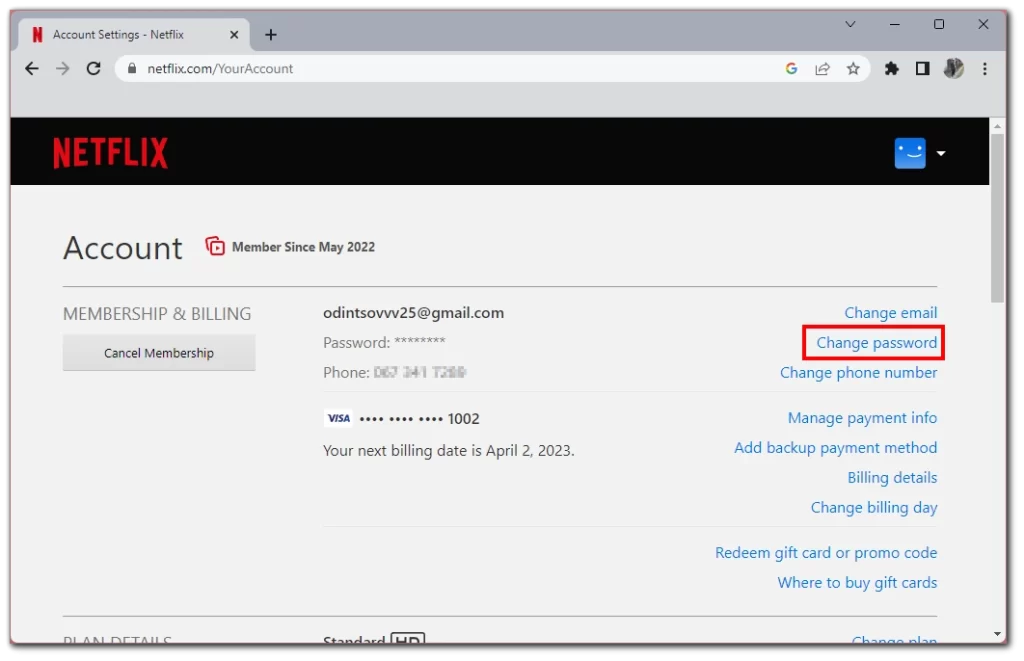Click the email odintsovvv25@gmail.com
The height and width of the screenshot is (661, 1024).
(413, 313)
